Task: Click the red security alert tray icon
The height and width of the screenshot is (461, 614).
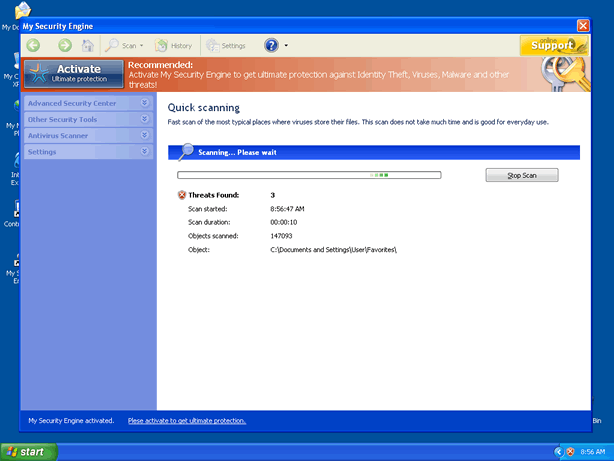Action: coord(570,452)
